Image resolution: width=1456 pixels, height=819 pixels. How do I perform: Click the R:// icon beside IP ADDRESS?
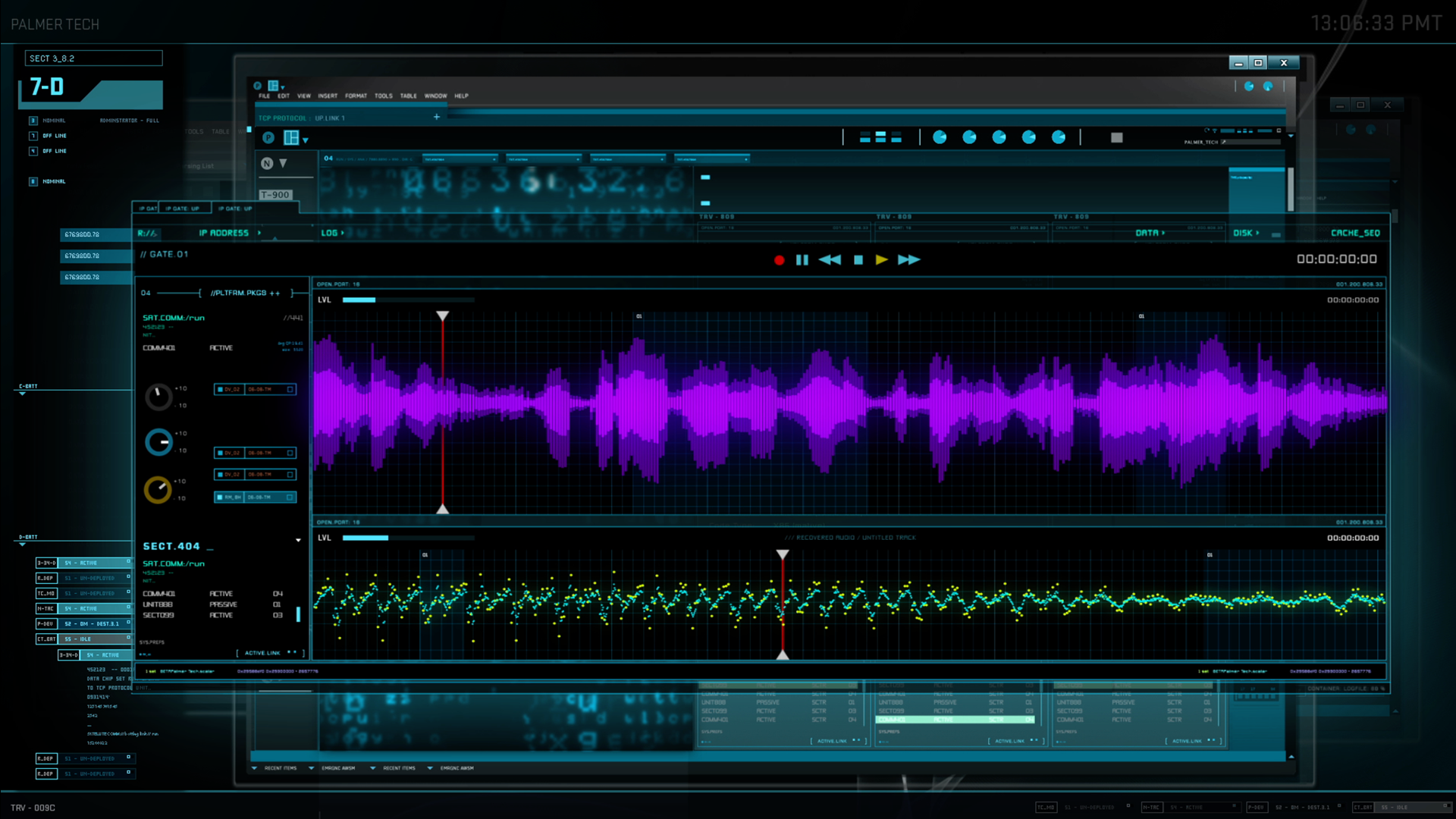pyautogui.click(x=147, y=233)
